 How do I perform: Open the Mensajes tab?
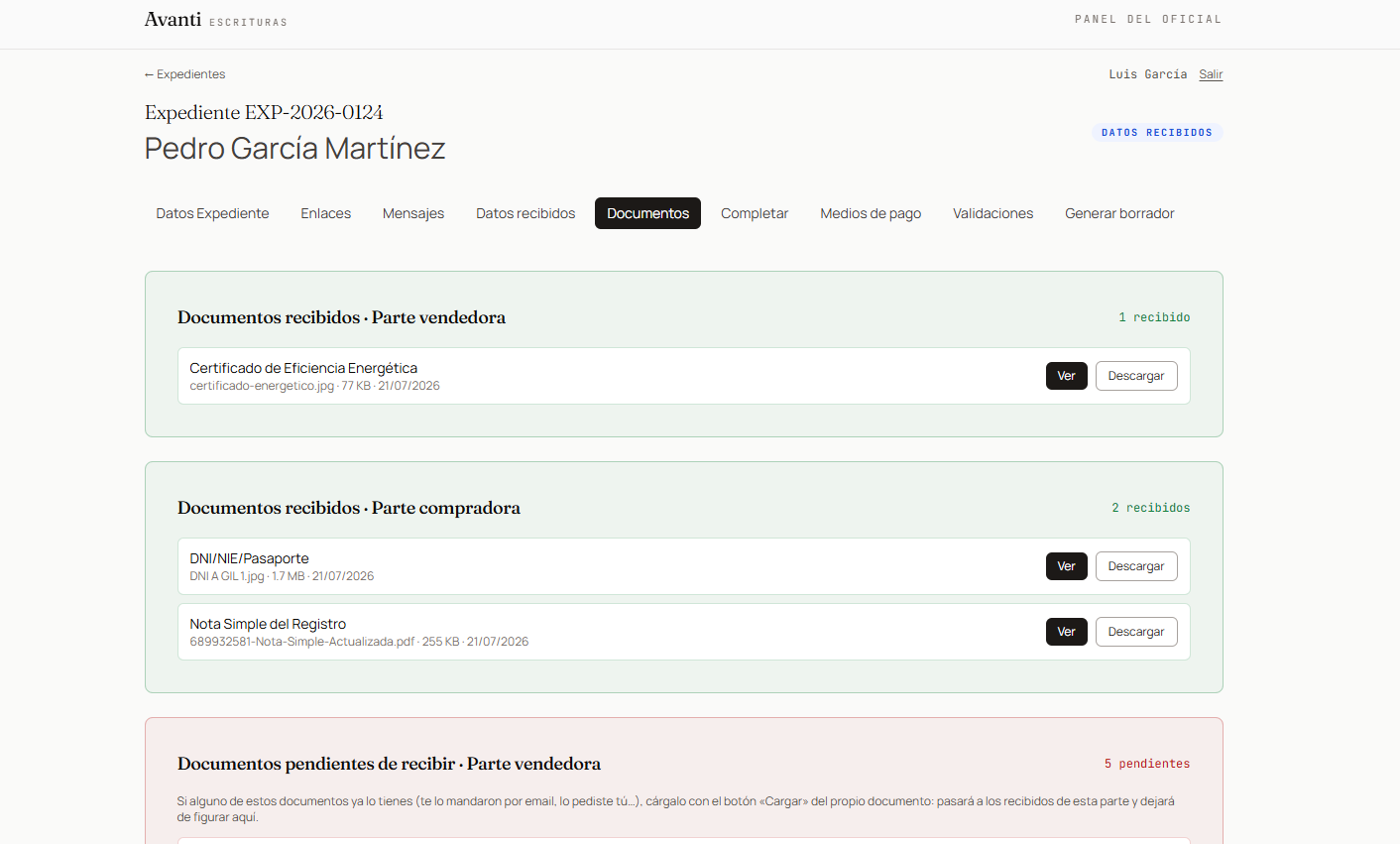pos(413,213)
